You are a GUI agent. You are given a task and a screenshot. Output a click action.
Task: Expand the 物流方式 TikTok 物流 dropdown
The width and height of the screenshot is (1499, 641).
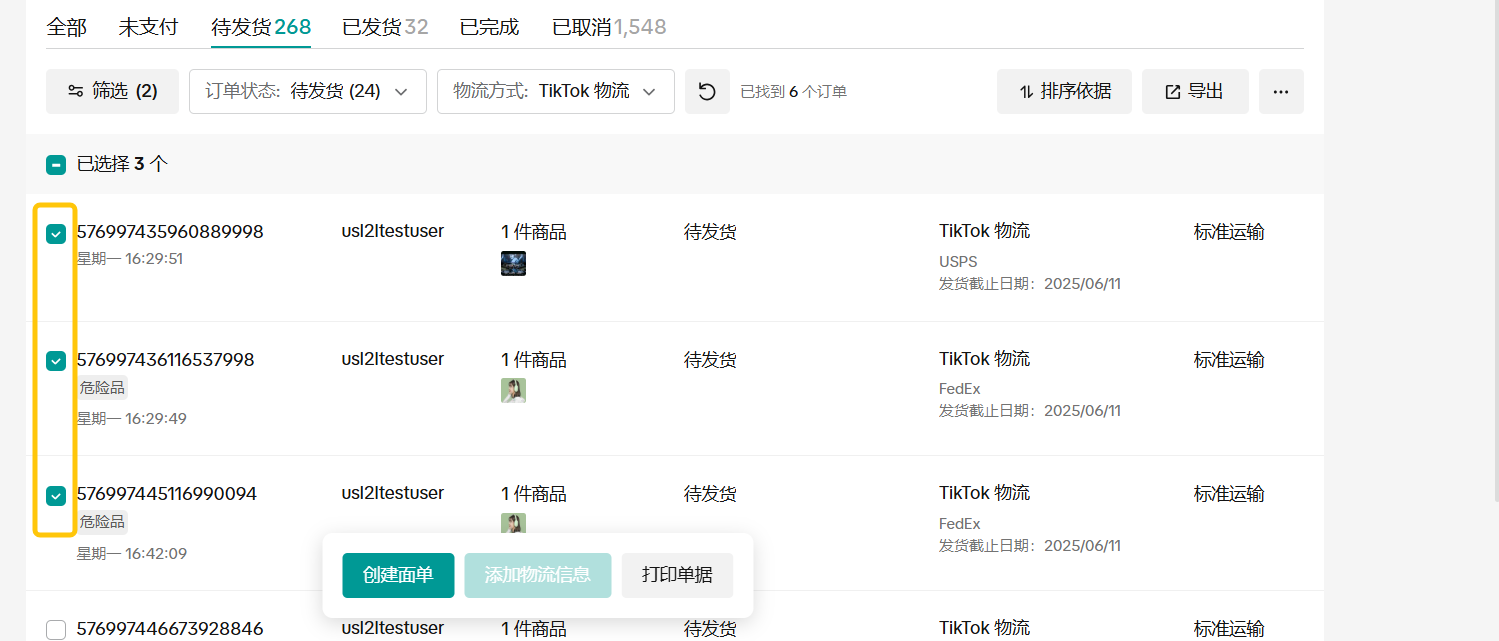555,92
